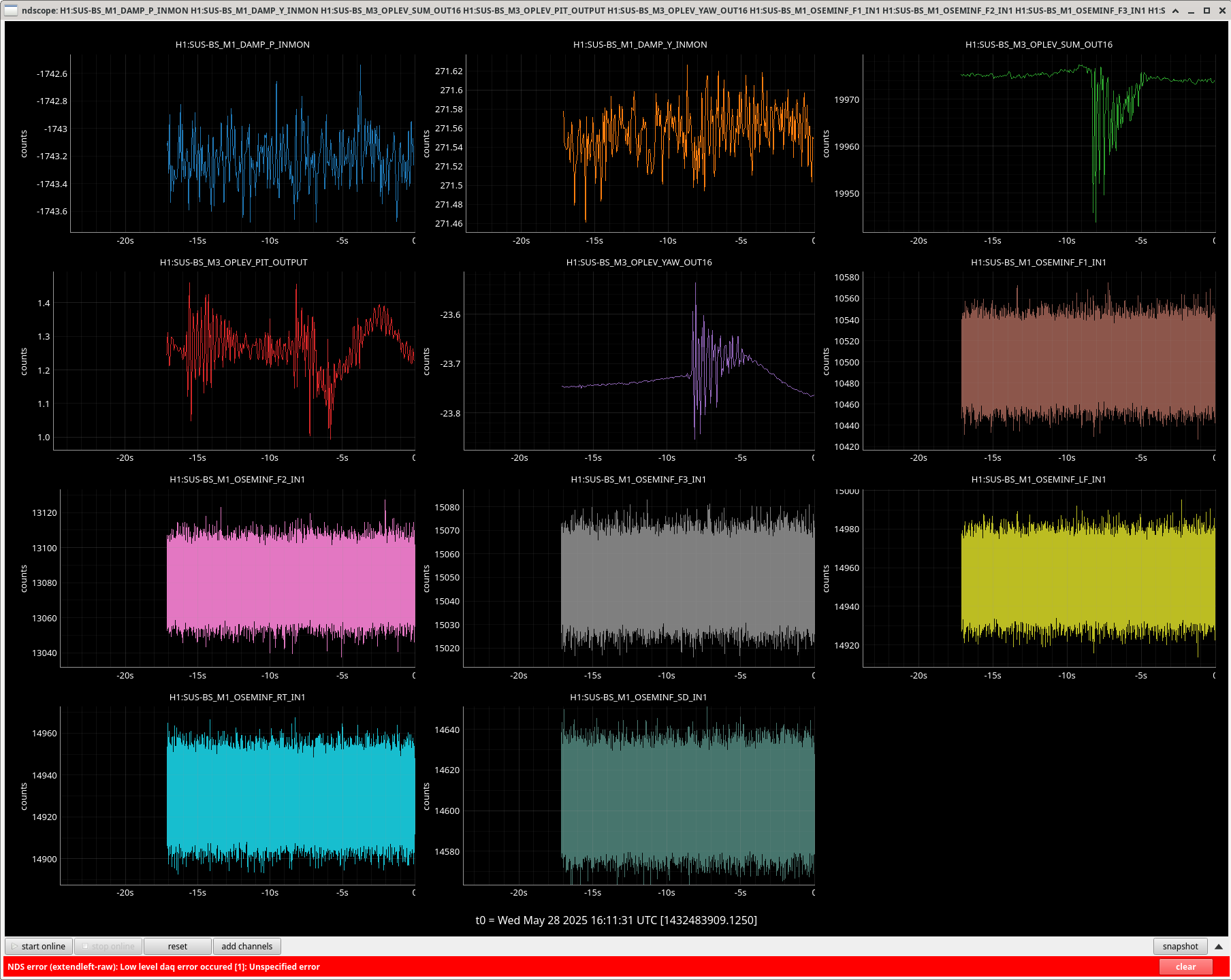Viewport: 1231px width, 980px height.
Task: Click the 271.56 y-axis tick of DAMP_Y_INMON
Action: click(449, 128)
